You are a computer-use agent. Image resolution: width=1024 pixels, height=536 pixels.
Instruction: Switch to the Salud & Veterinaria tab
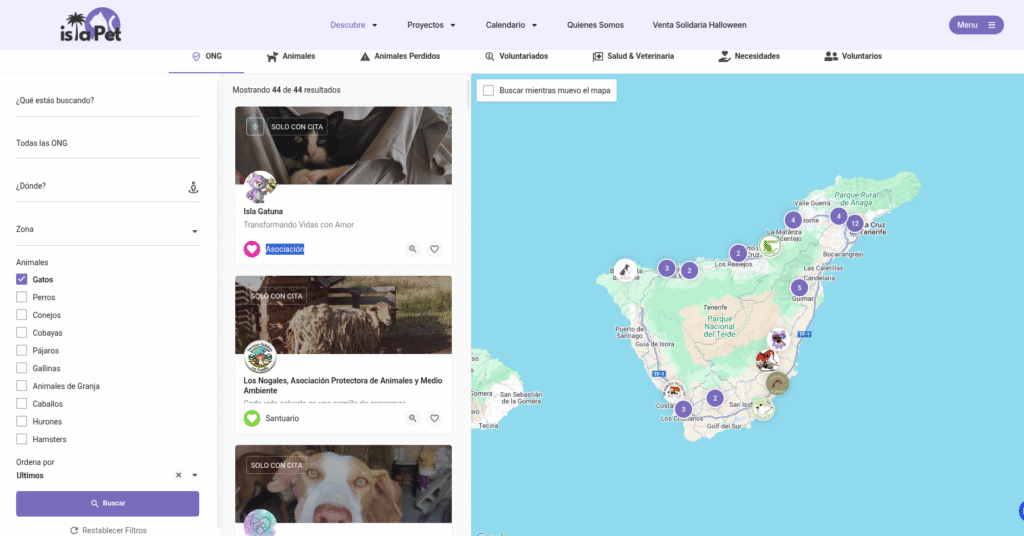[633, 57]
